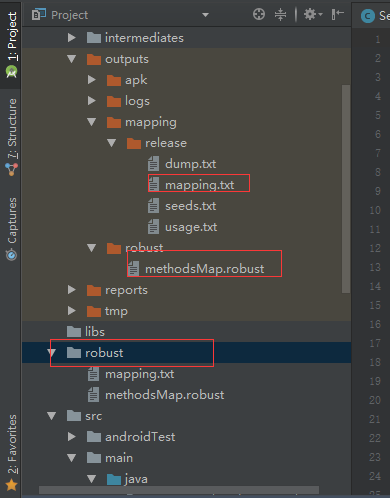
Task: Select the dump.txt file icon
Action: [x=153, y=164]
